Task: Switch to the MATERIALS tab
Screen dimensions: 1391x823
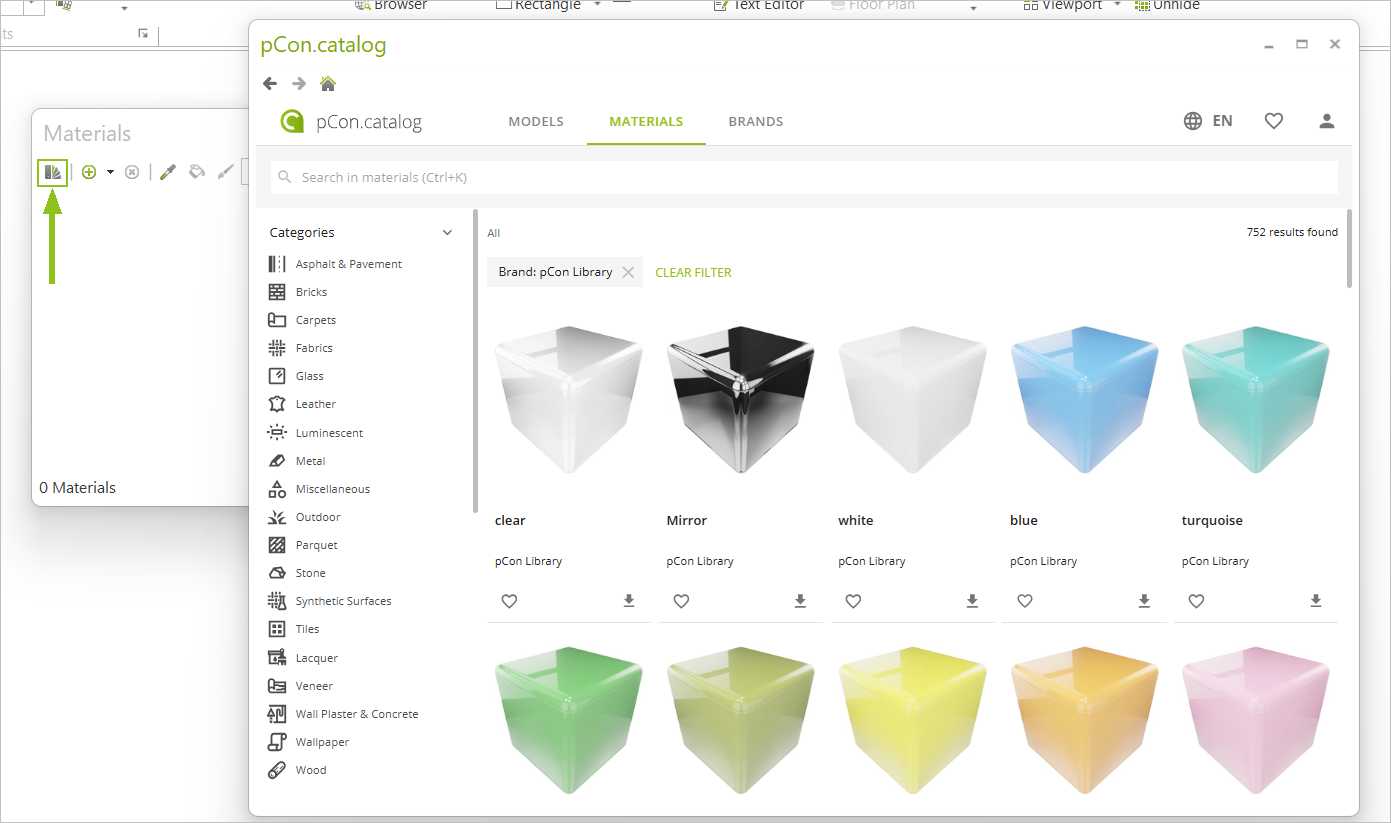Action: [646, 122]
